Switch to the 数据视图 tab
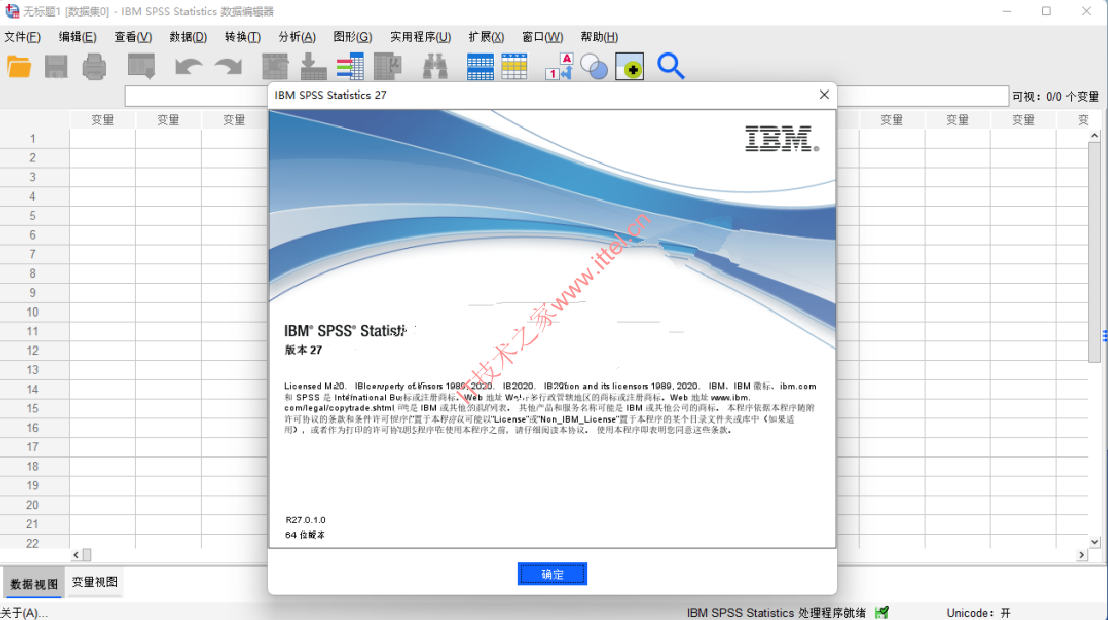This screenshot has width=1108, height=620. [34, 584]
